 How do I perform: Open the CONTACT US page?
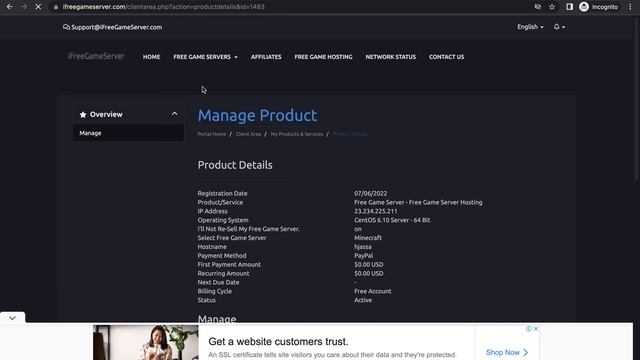coord(447,57)
